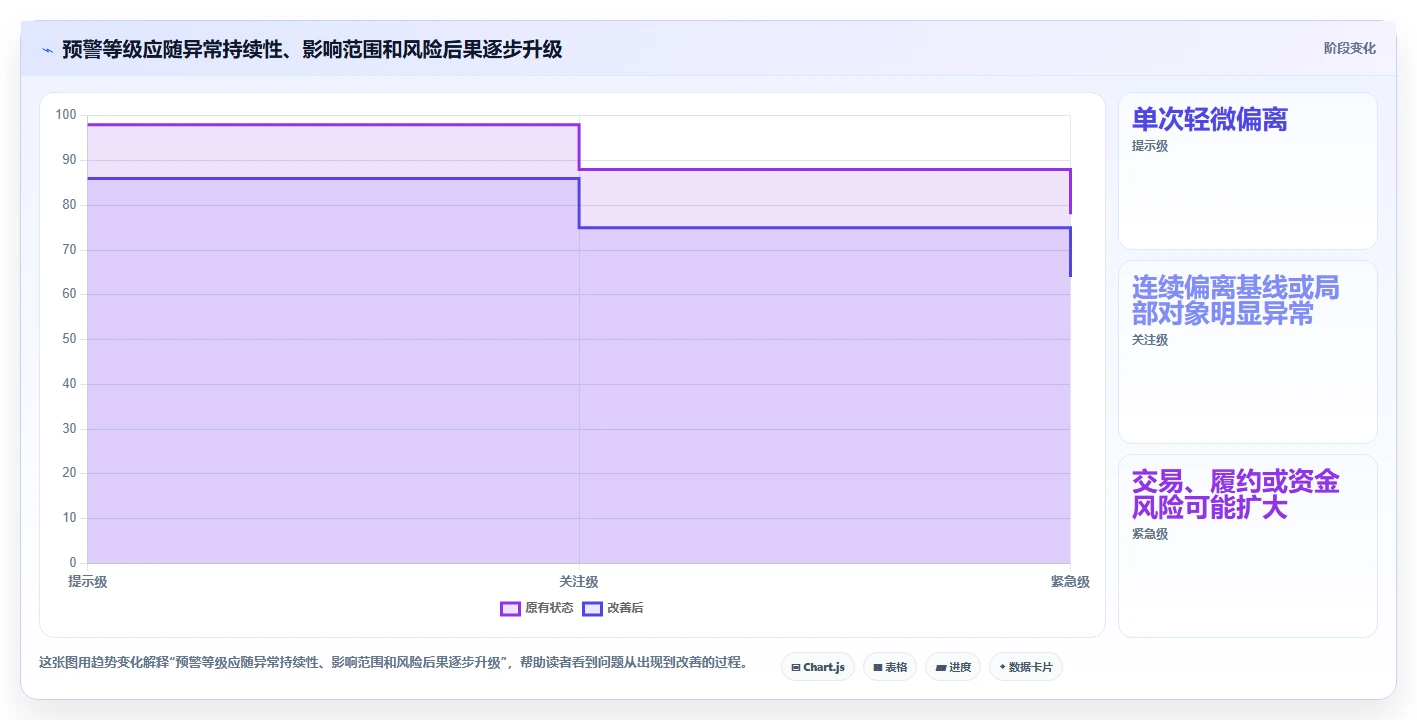Viewport: 1417px width, 720px height.
Task: Click the 关注级 x-axis label
Action: point(579,582)
